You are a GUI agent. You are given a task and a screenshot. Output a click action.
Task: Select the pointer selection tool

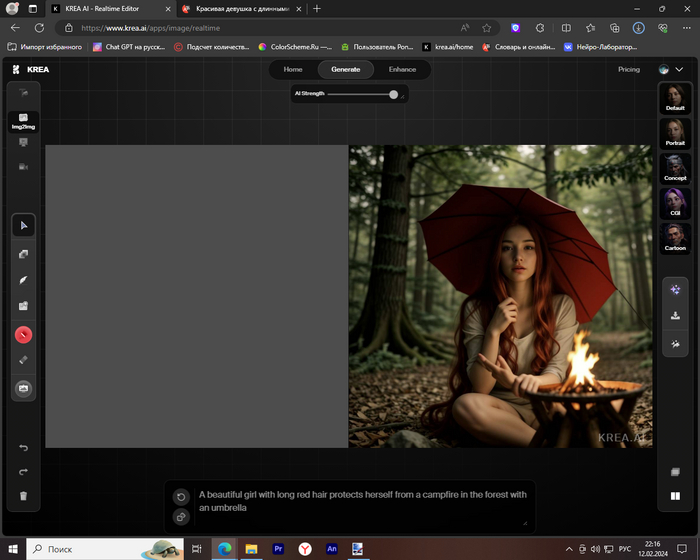pyautogui.click(x=23, y=226)
